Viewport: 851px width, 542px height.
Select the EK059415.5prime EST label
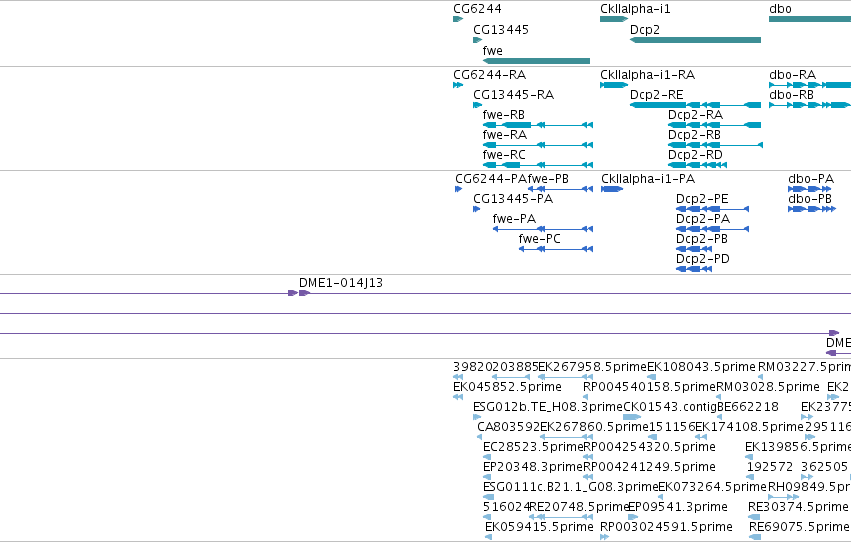pyautogui.click(x=539, y=528)
